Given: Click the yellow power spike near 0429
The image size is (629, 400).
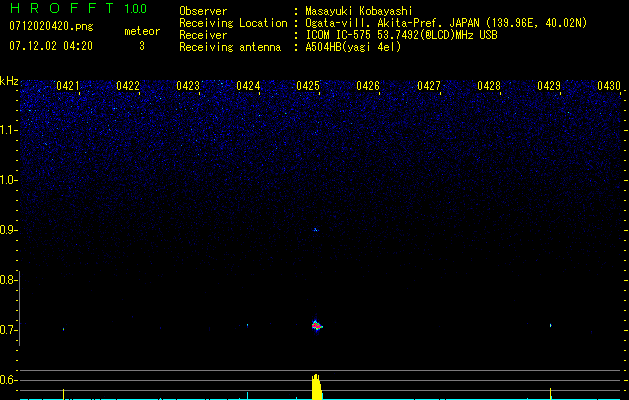Looking at the screenshot, I should [550, 393].
